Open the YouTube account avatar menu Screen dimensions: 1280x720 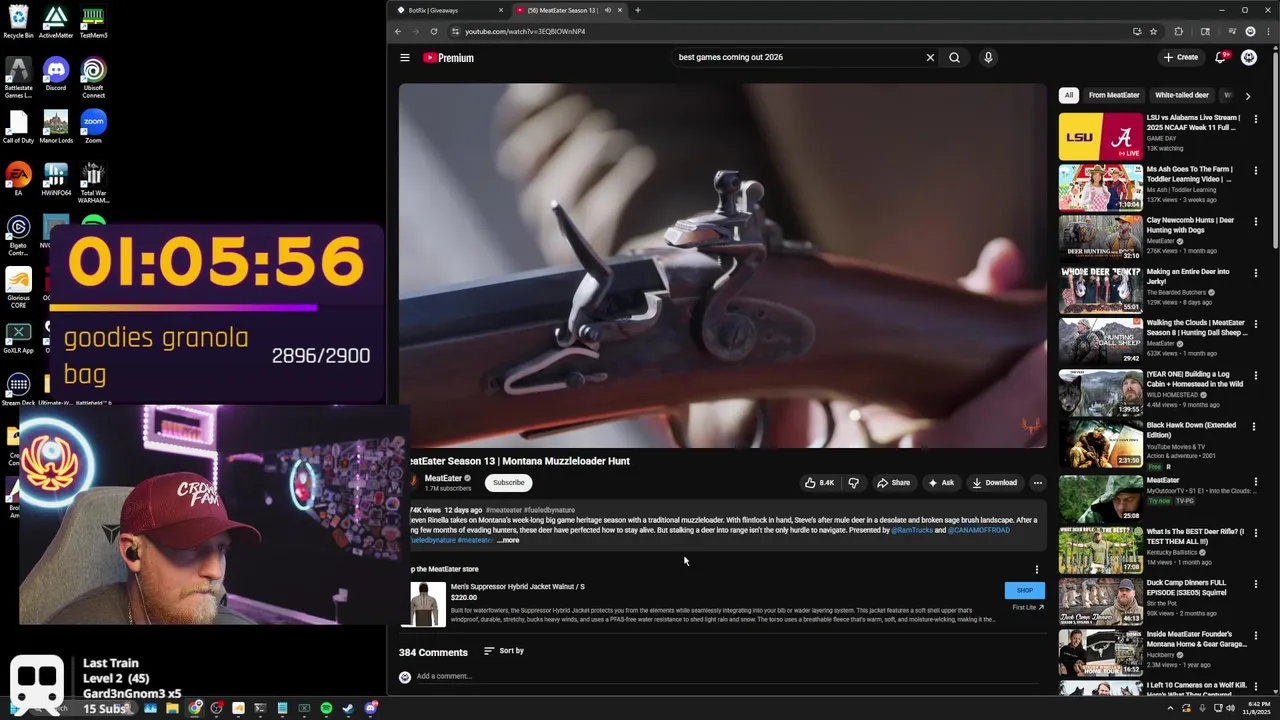pyautogui.click(x=1249, y=58)
